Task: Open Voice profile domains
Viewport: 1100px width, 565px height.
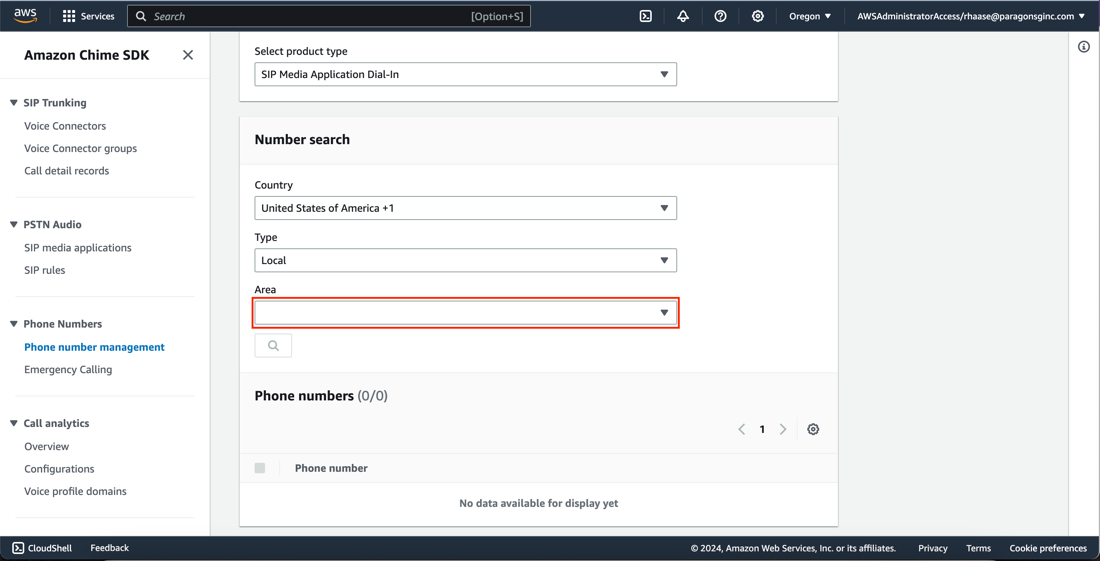Action: point(76,491)
